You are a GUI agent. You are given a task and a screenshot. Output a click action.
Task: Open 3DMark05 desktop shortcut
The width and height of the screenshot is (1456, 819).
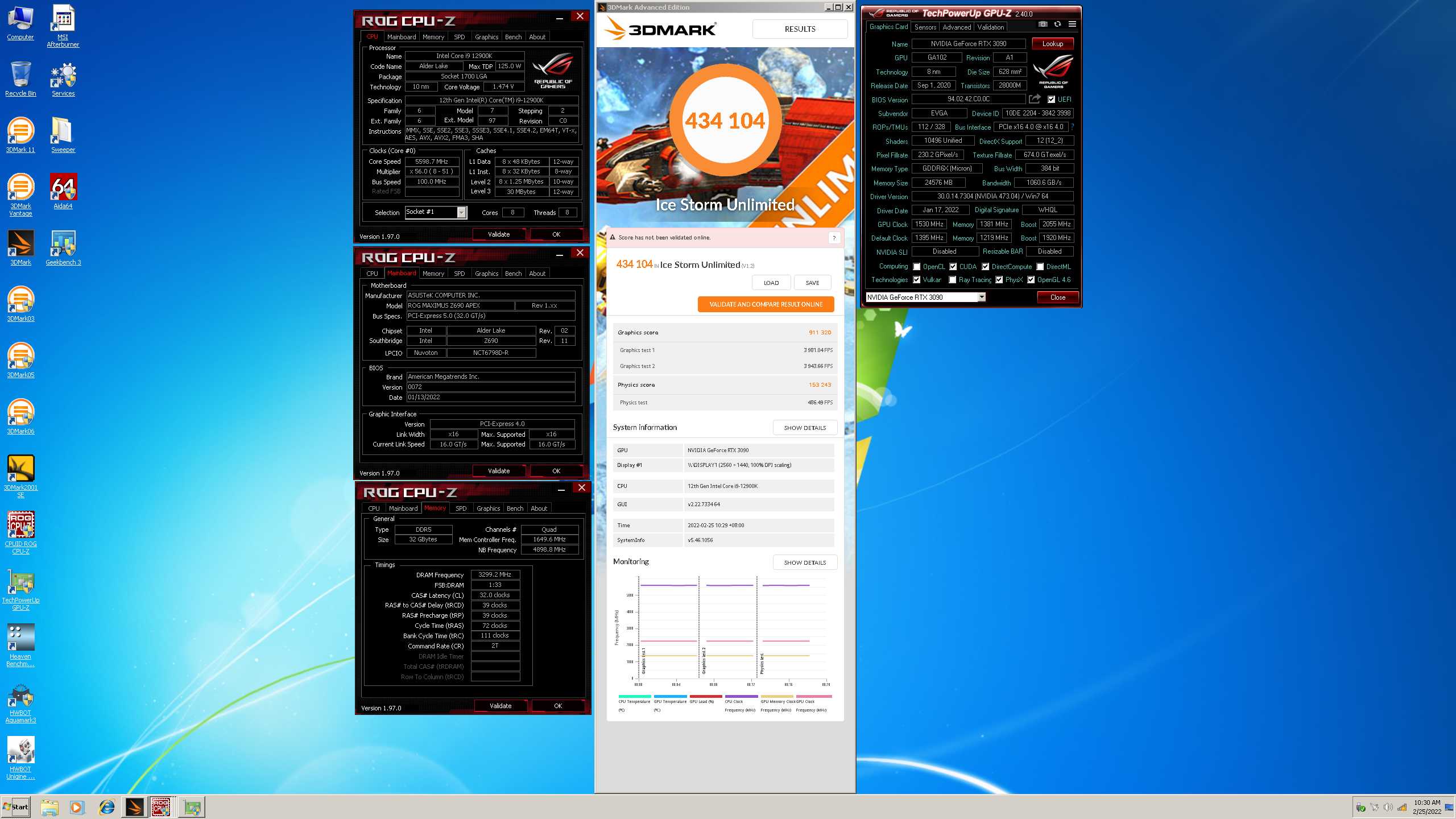20,360
